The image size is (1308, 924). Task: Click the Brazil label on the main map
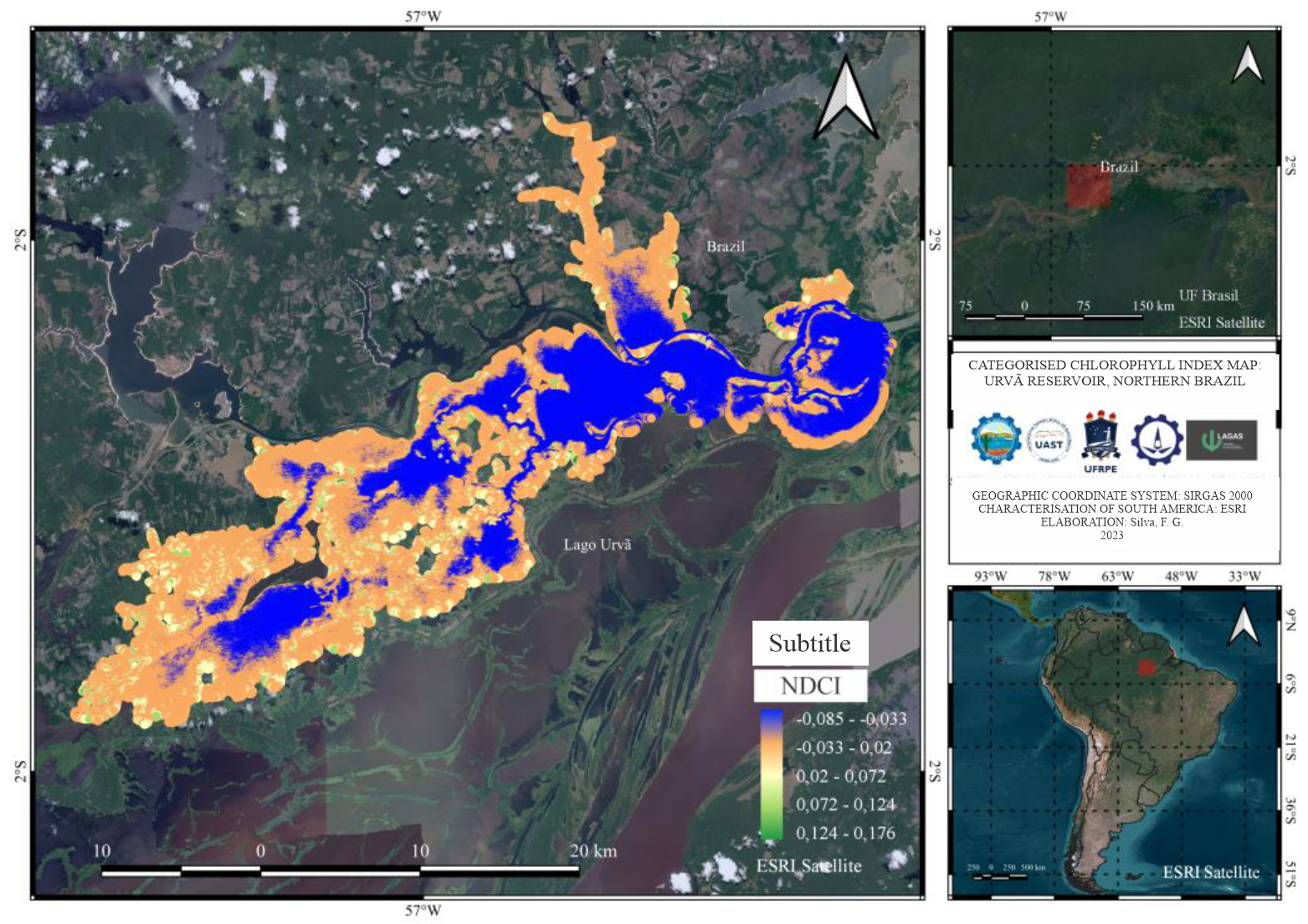click(725, 246)
